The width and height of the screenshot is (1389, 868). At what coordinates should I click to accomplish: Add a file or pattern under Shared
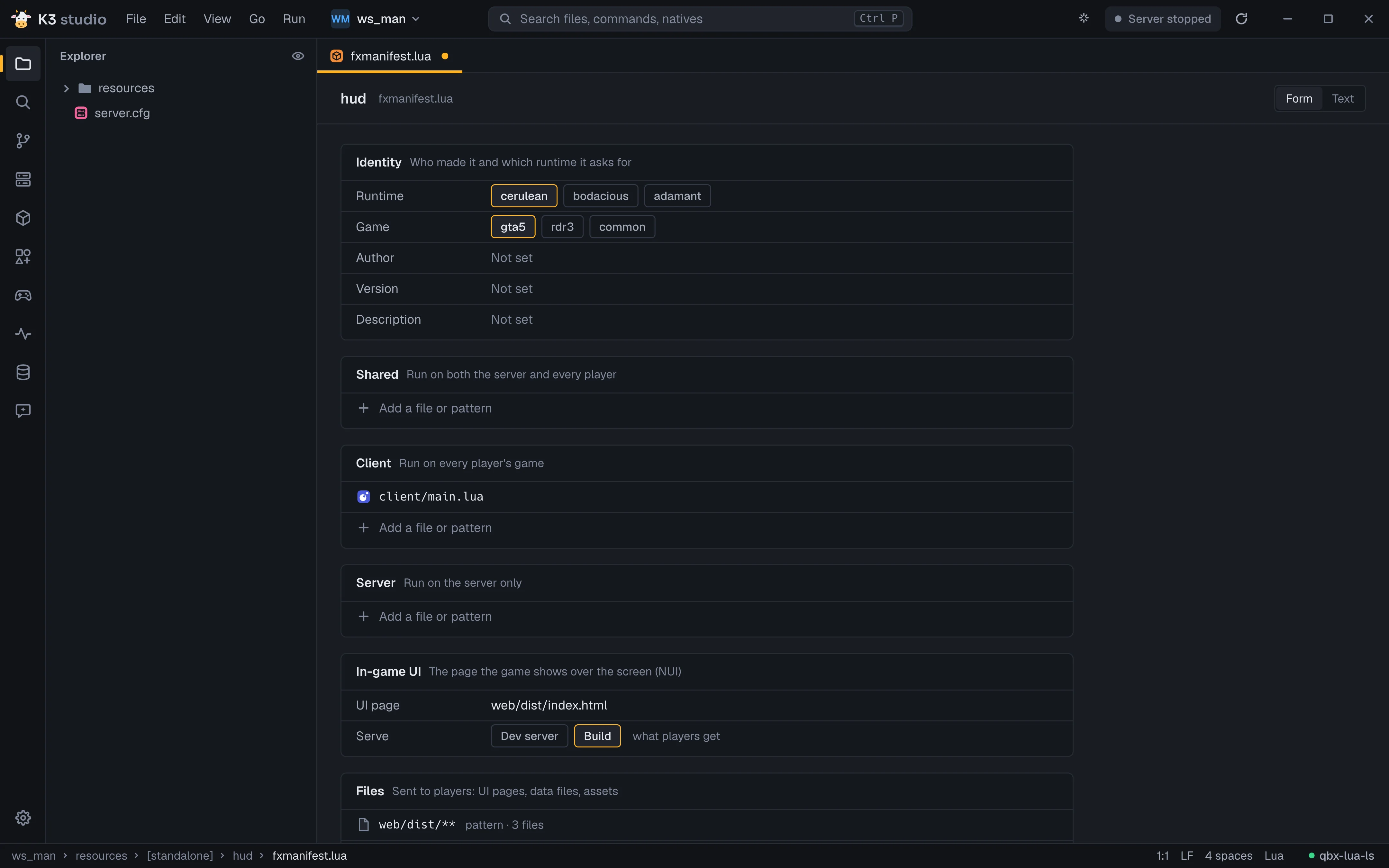(x=706, y=408)
